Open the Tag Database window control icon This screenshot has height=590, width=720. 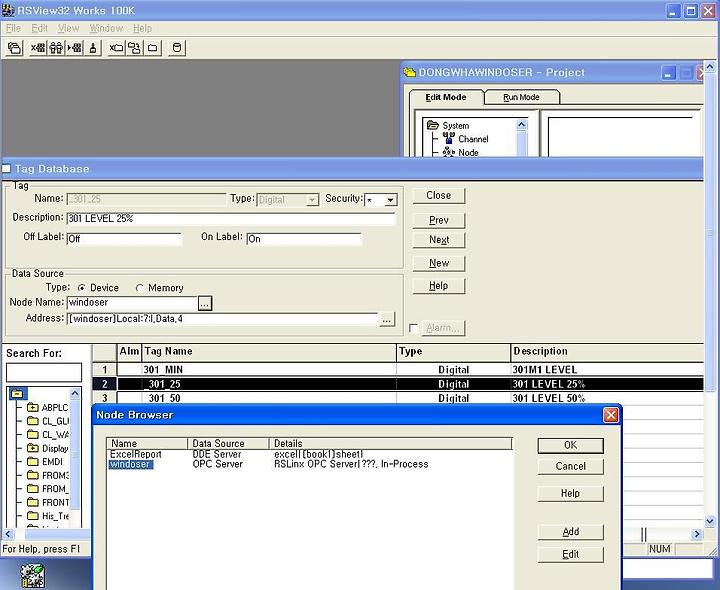[x=6, y=169]
